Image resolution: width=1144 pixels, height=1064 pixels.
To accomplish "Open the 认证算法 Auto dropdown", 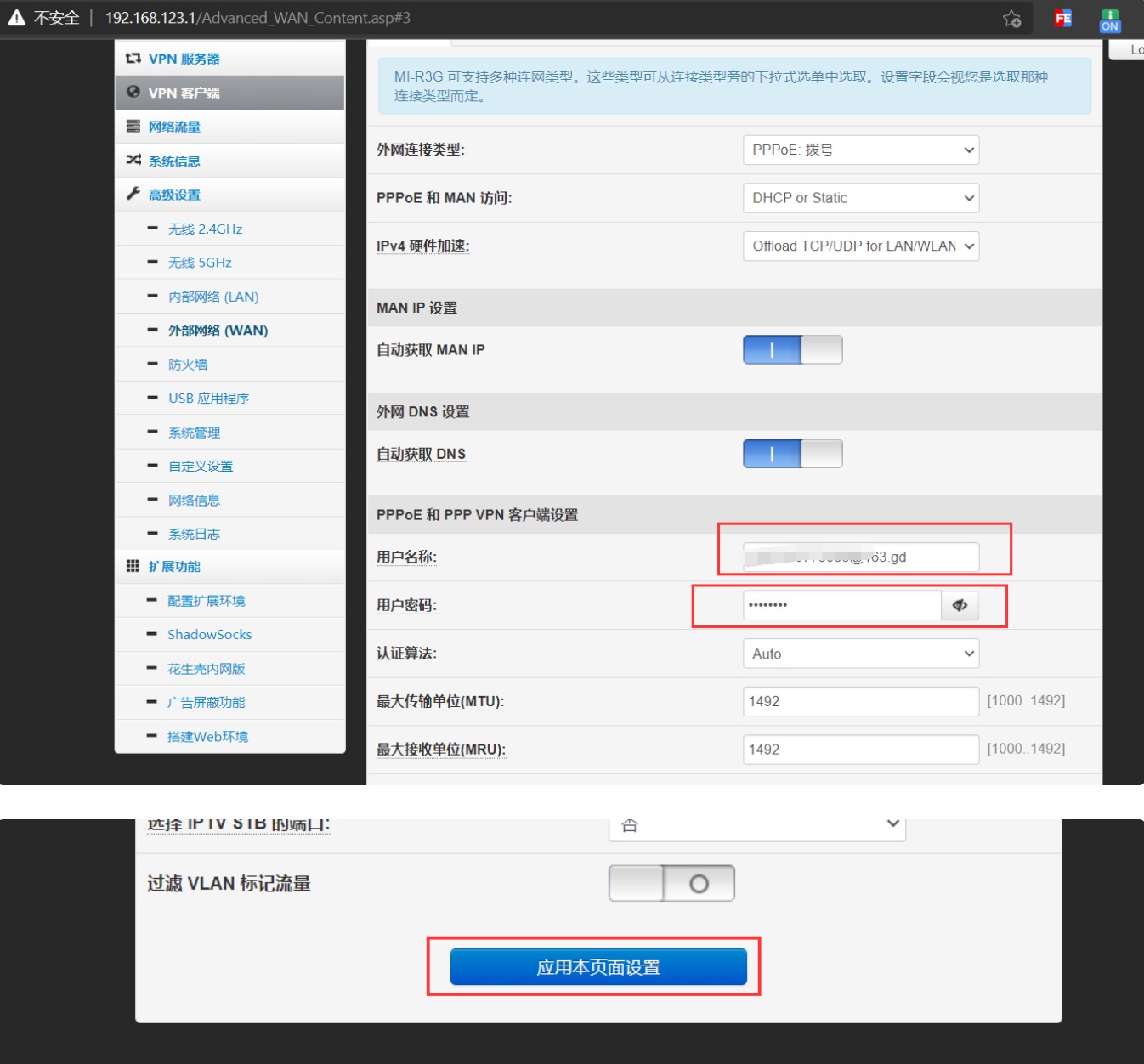I will point(860,654).
